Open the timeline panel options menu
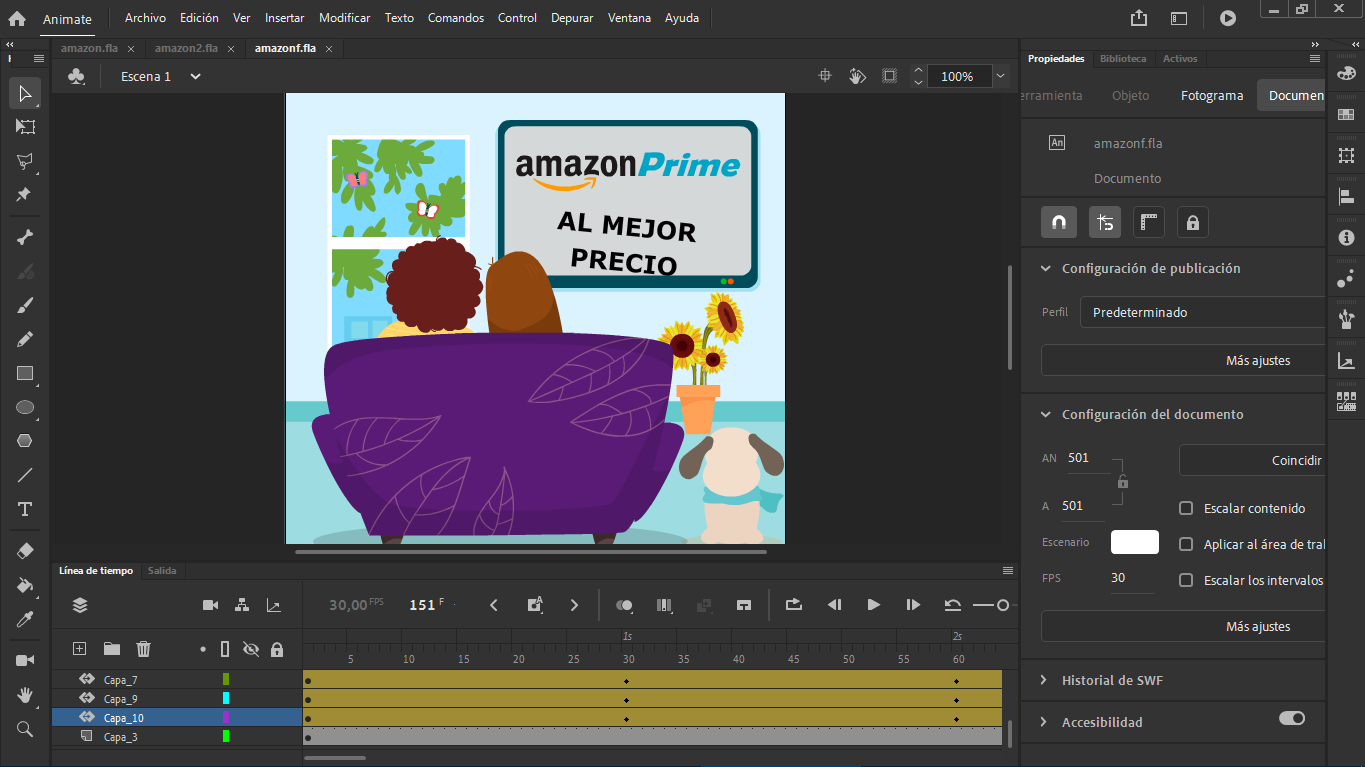The width and height of the screenshot is (1365, 767). (x=1008, y=570)
